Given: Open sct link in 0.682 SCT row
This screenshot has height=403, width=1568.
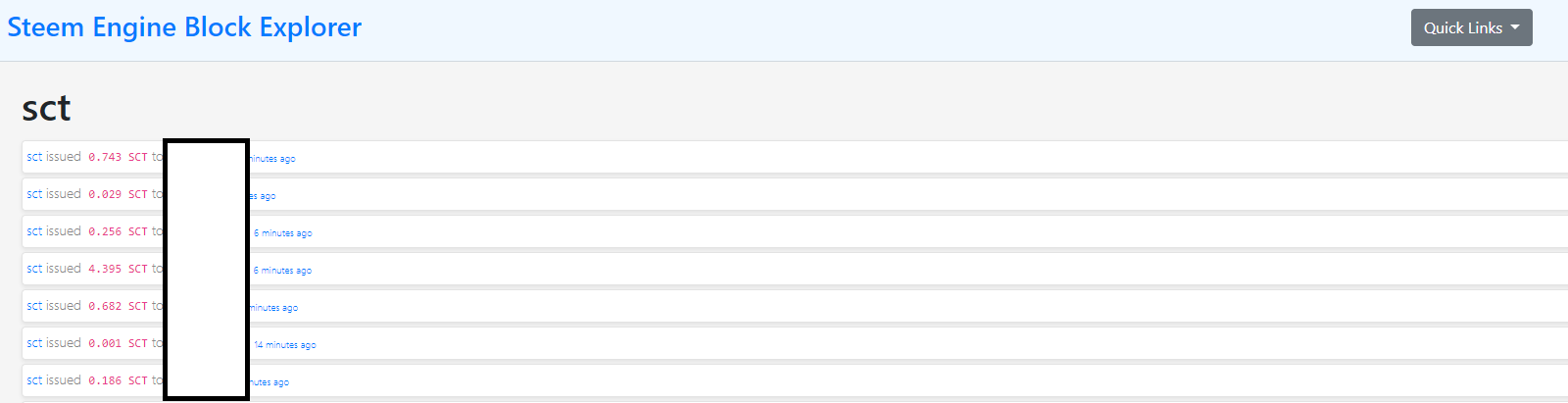Looking at the screenshot, I should click(34, 306).
